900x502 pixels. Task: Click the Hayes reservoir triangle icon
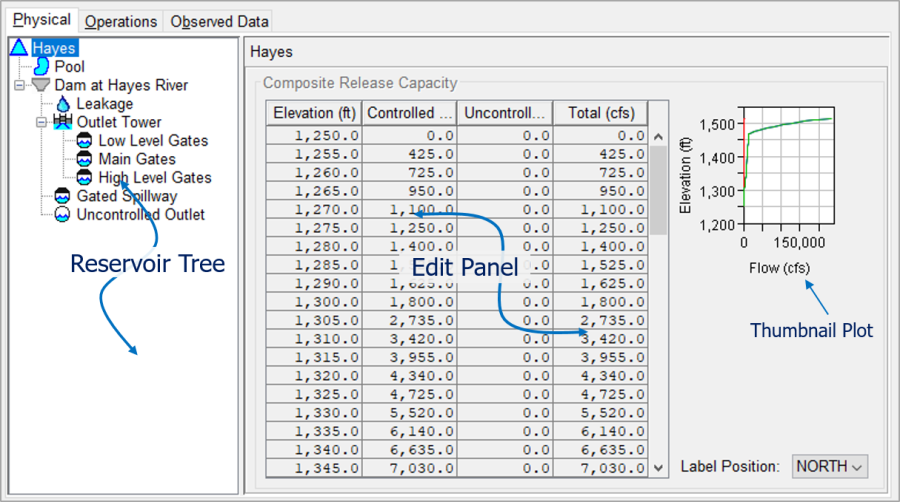pos(19,48)
